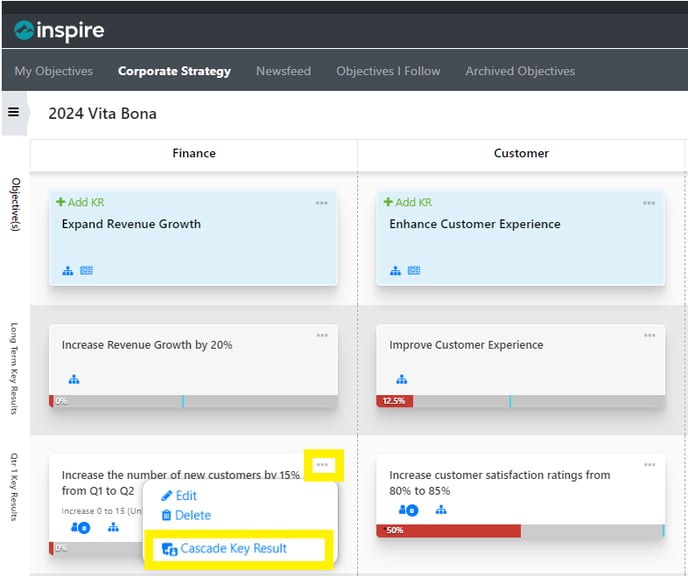Click the Objective(s) row label
The width and height of the screenshot is (688, 576).
point(15,204)
